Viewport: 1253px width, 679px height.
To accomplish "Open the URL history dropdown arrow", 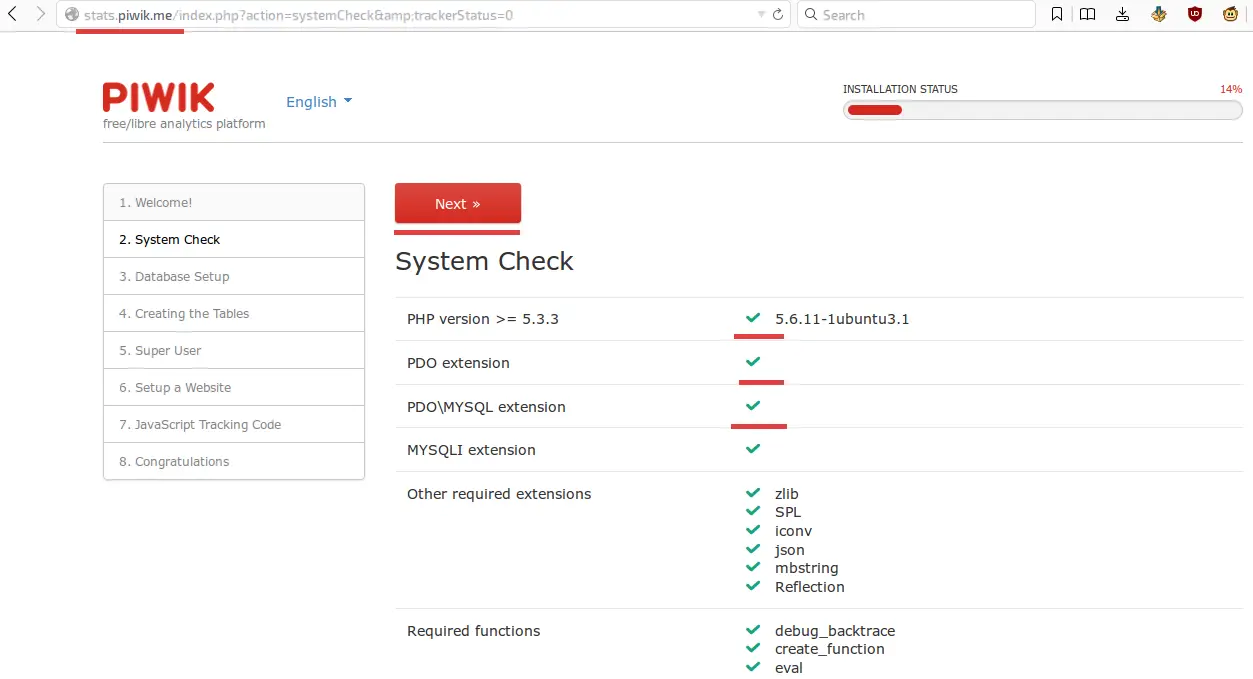I will click(x=762, y=15).
